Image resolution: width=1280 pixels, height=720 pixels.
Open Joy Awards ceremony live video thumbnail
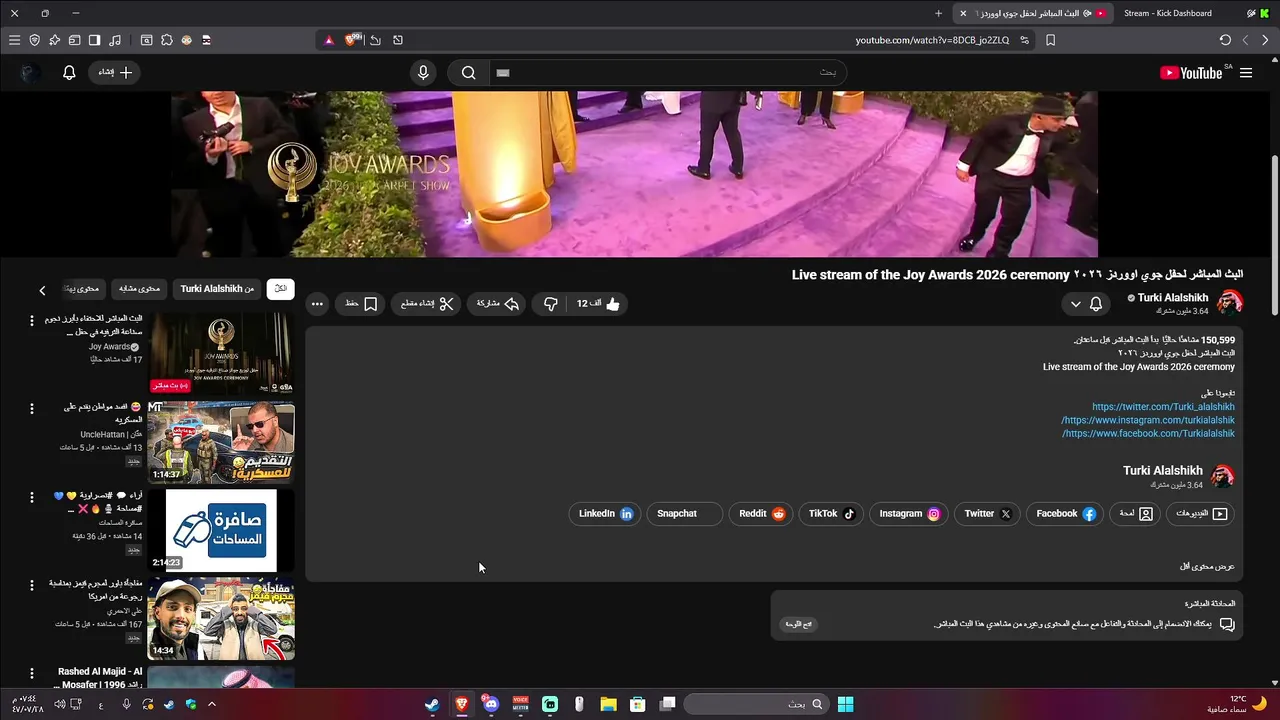click(221, 353)
